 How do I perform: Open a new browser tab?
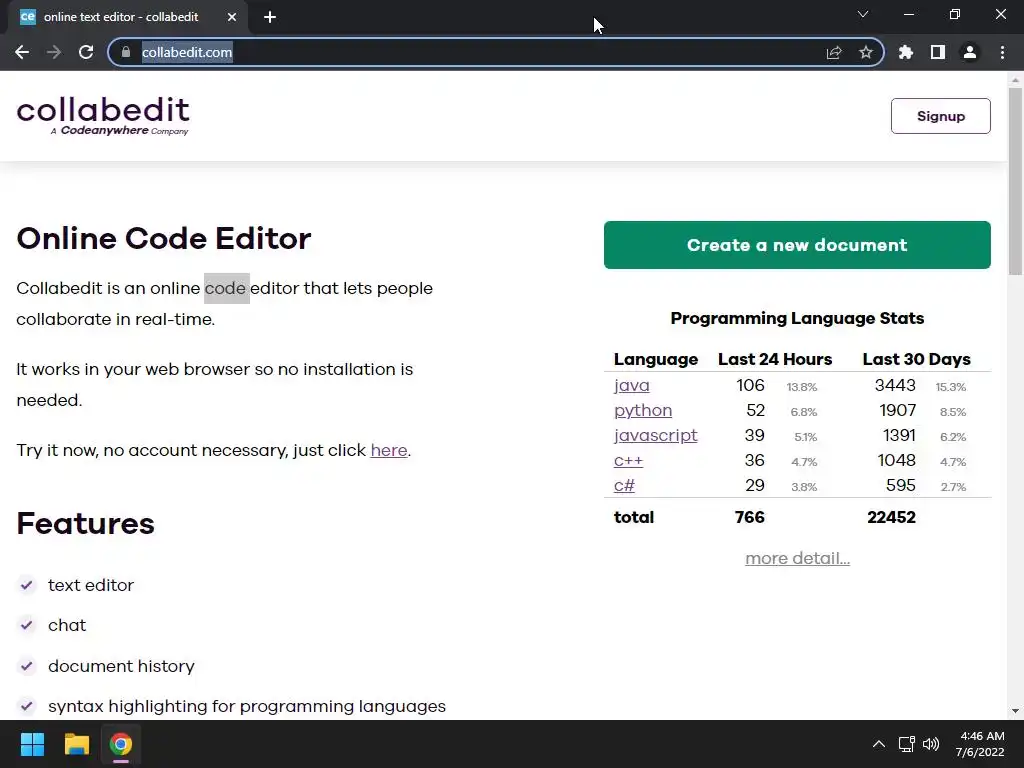(270, 17)
